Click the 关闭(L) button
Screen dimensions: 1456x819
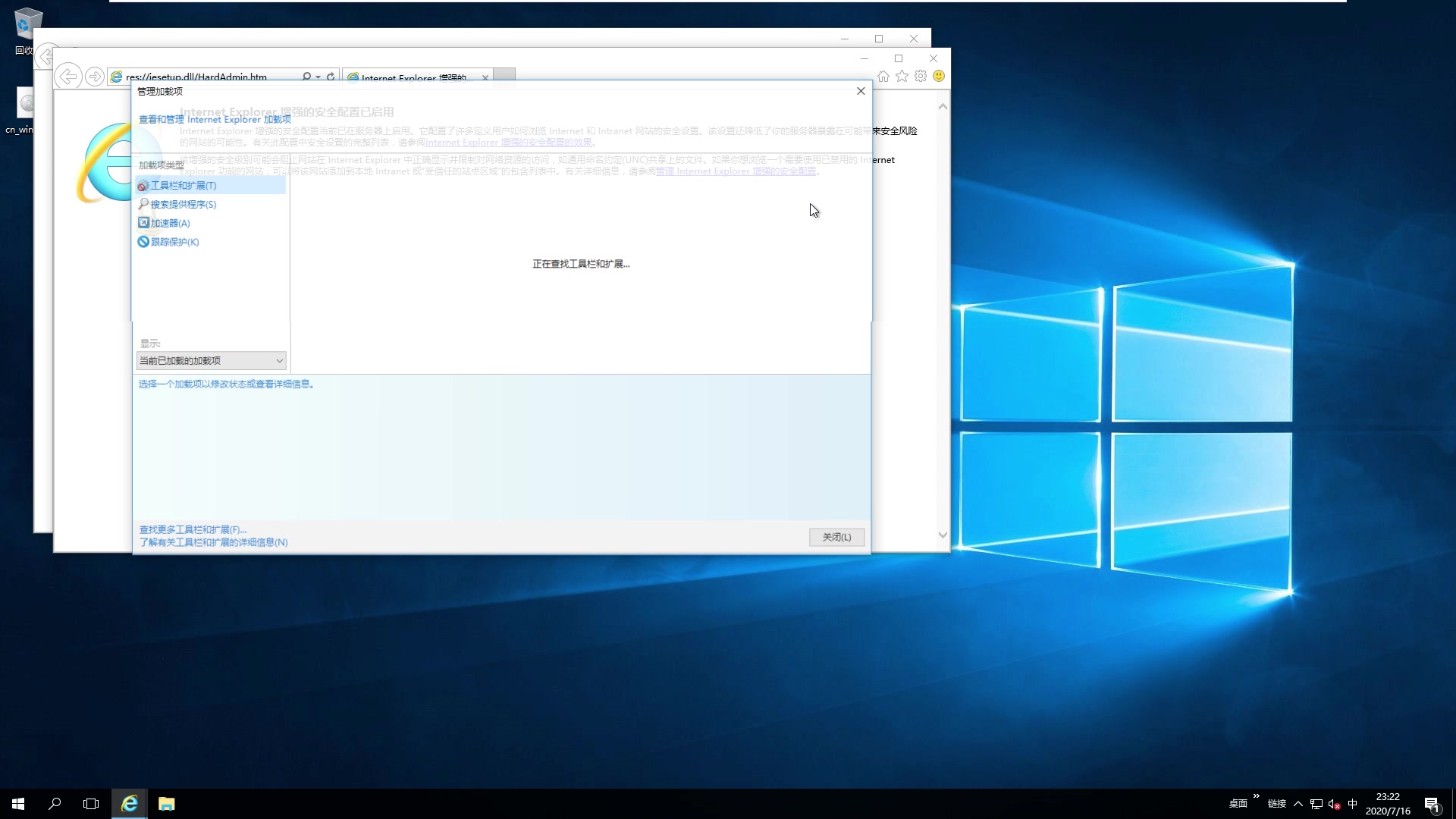click(x=836, y=537)
